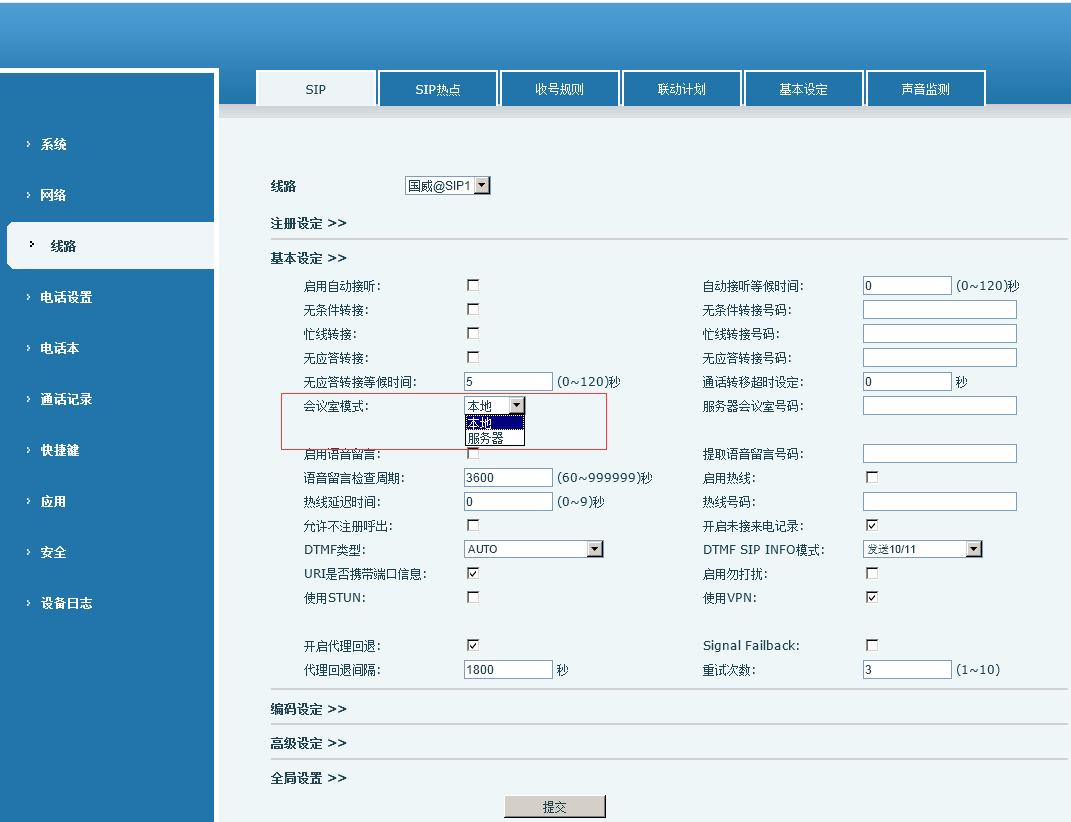
Task: Expand the 高级设定 section
Action: 308,743
